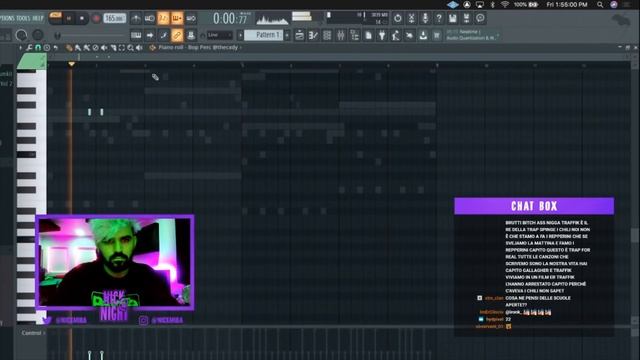Open the Pattern 1 selector
640x360 pixels.
(x=264, y=35)
